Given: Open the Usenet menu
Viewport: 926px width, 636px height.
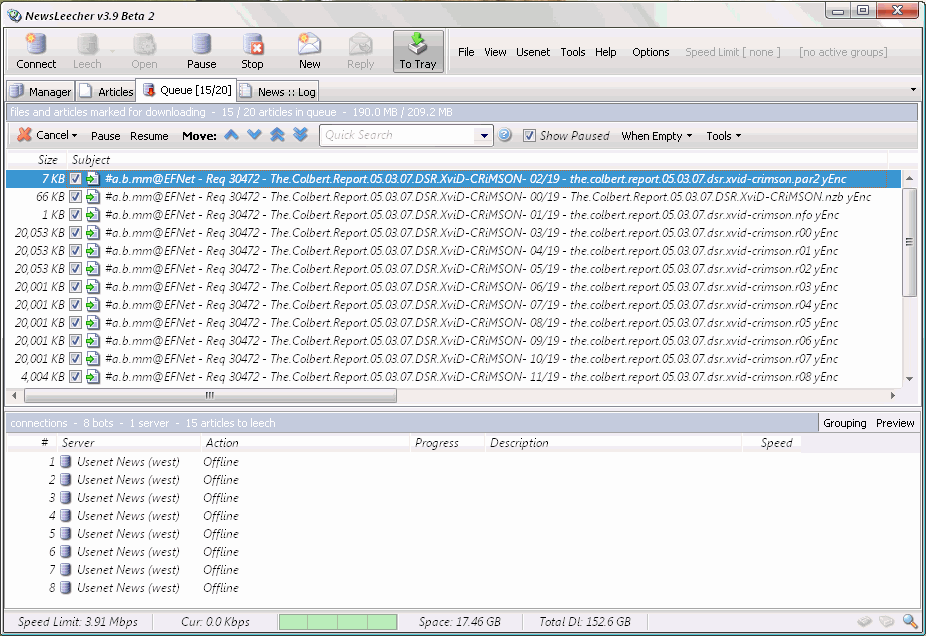Looking at the screenshot, I should [x=533, y=52].
